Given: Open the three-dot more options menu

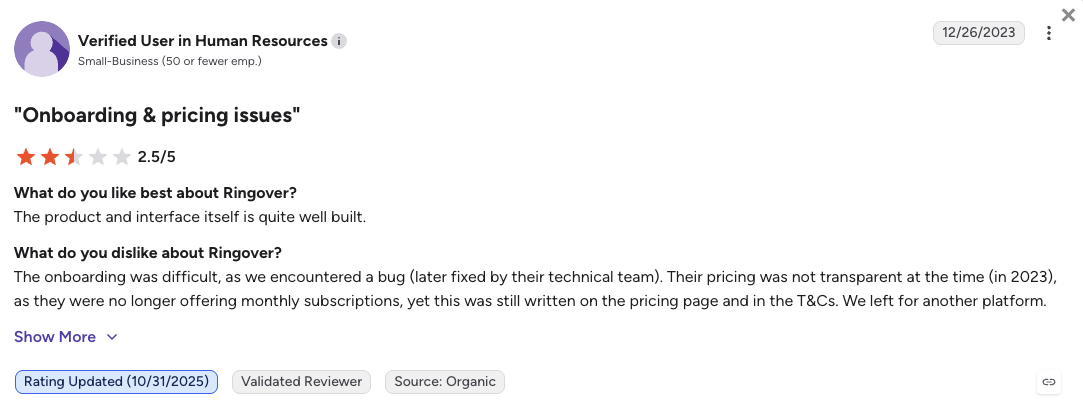Looking at the screenshot, I should point(1048,33).
